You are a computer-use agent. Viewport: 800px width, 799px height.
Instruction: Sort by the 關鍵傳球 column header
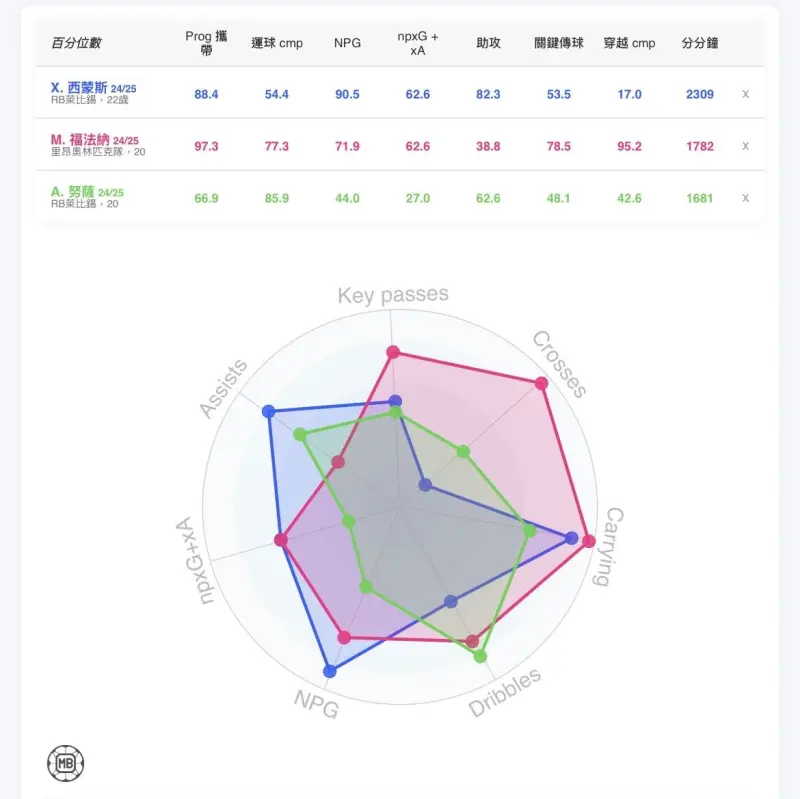(559, 43)
